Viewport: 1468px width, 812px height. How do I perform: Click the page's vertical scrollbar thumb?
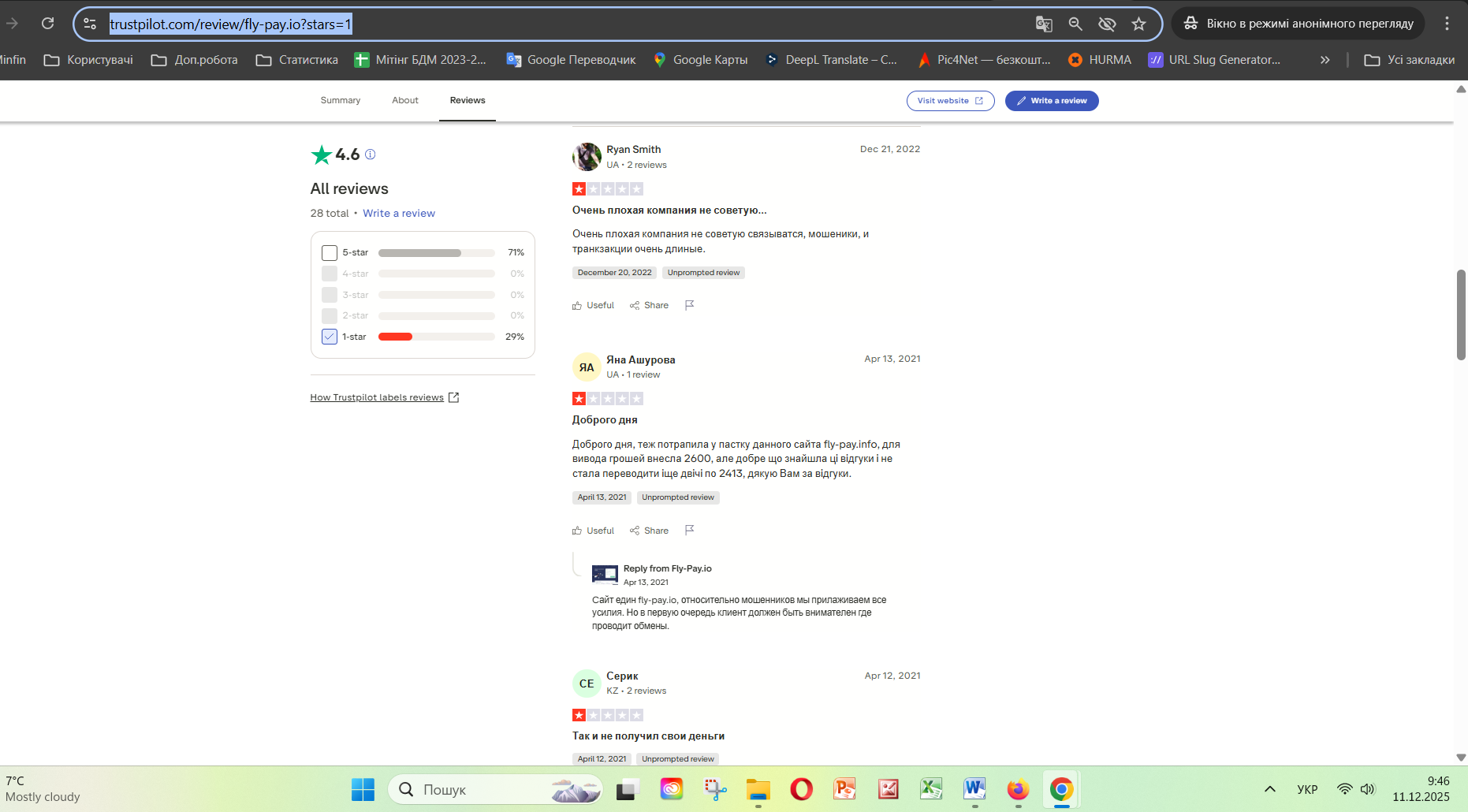coord(1461,315)
